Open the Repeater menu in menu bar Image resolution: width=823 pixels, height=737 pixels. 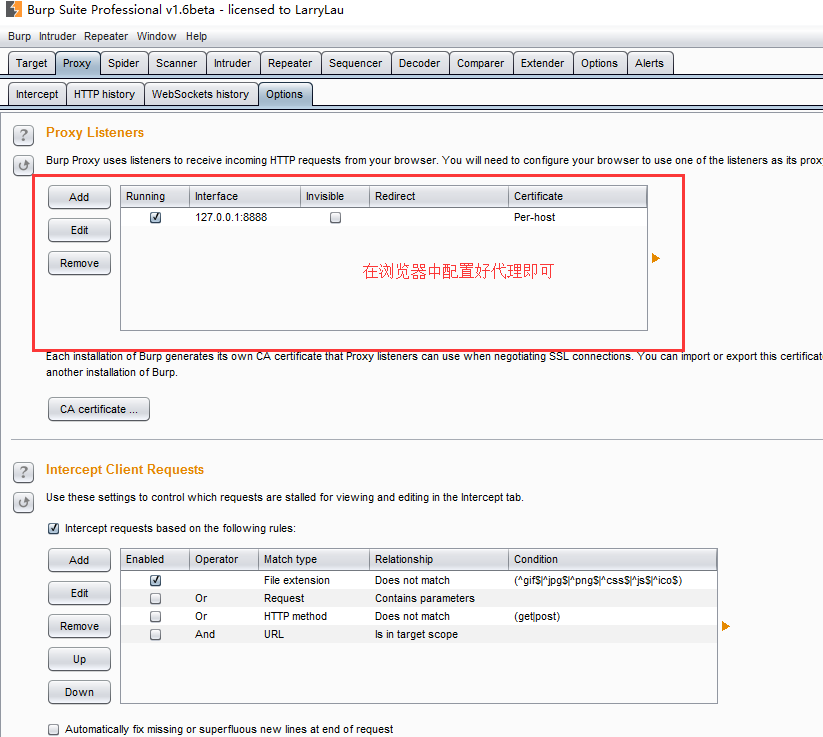tap(106, 36)
